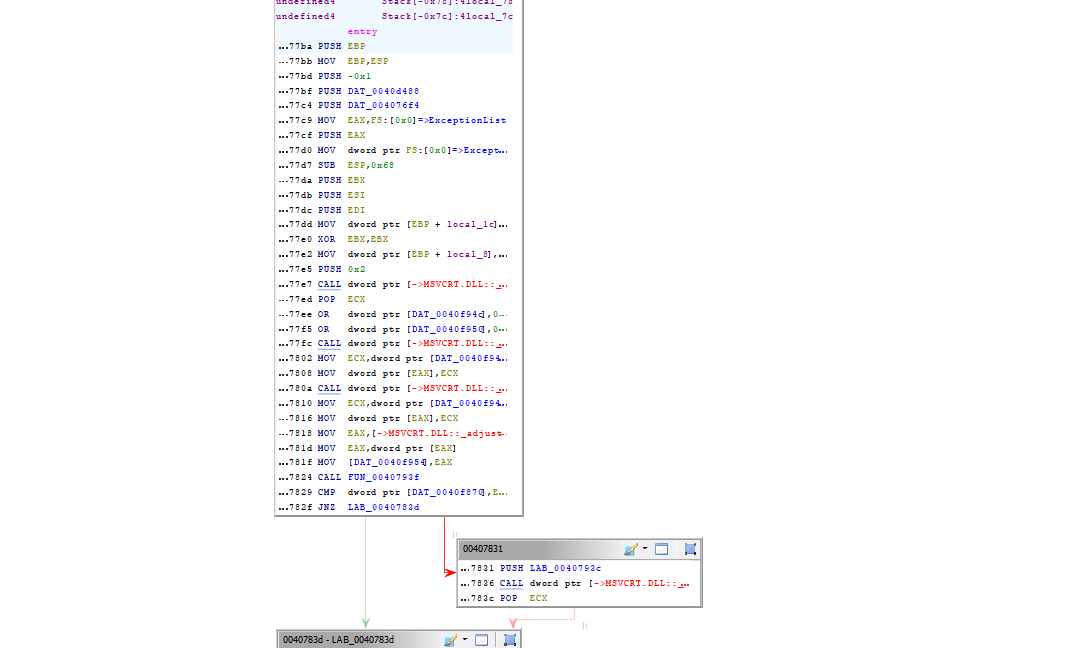This screenshot has width=1077, height=648.
Task: Click the LAB_0040783d operand in the JNZ instruction
Action: tap(384, 507)
